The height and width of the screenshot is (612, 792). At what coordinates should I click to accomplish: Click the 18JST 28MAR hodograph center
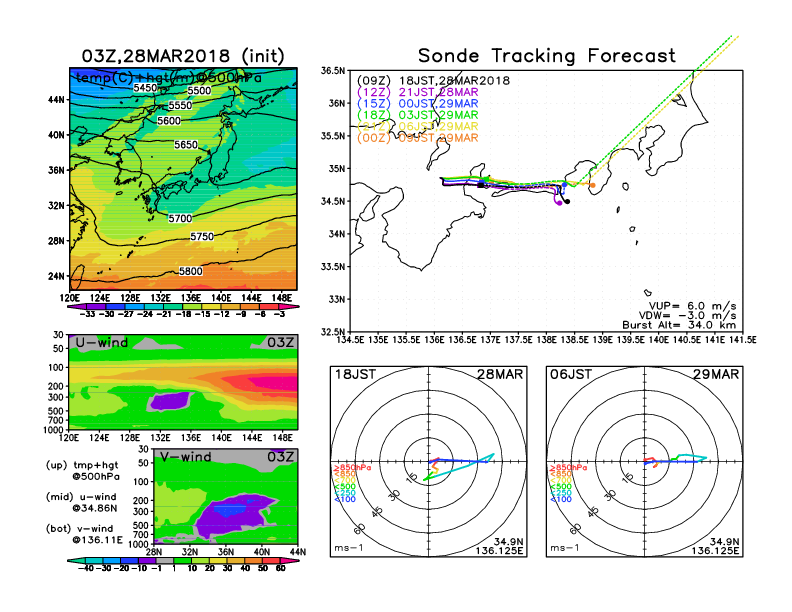click(429, 464)
